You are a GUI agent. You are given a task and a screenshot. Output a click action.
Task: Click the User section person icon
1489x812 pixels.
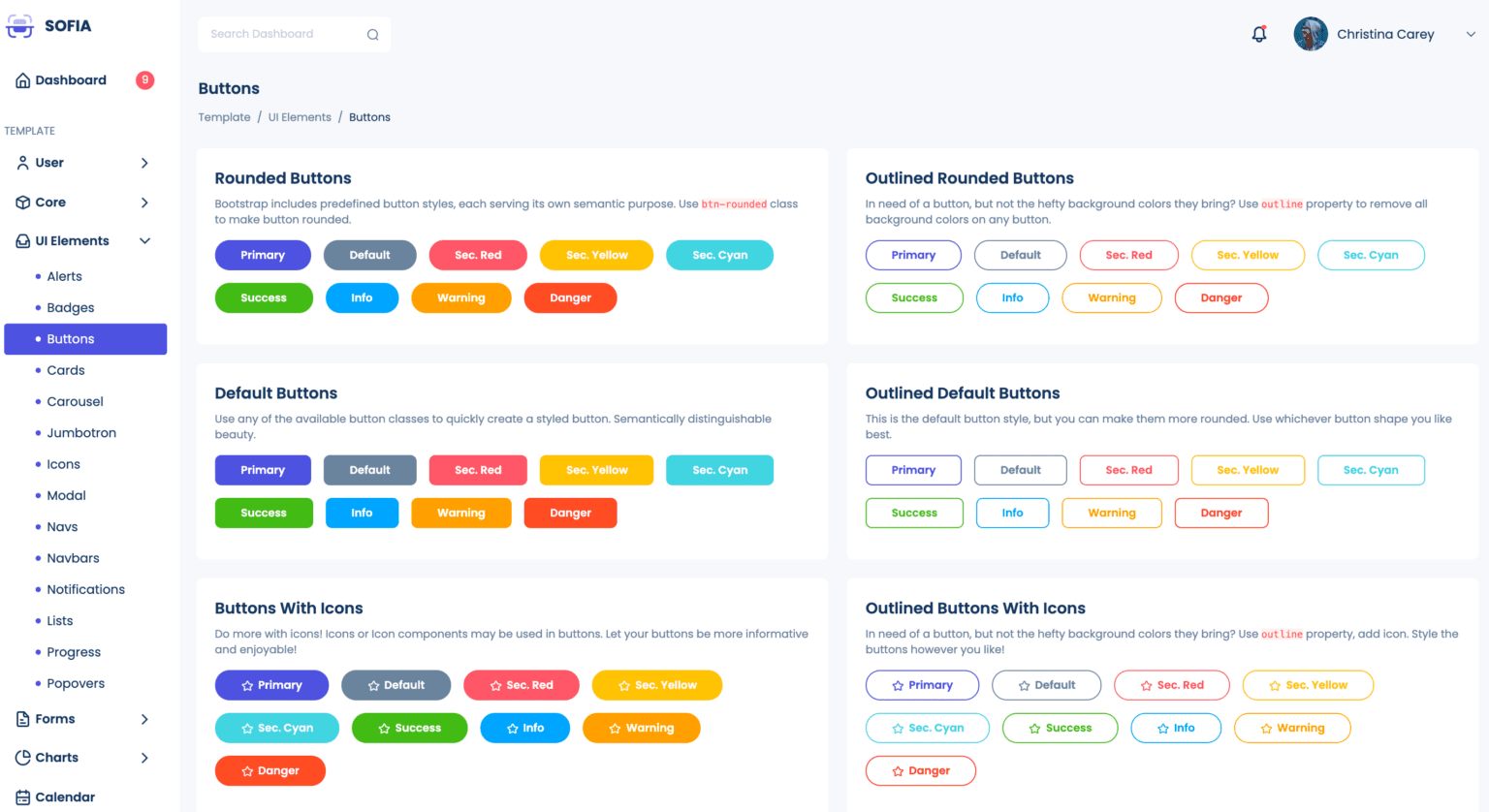point(24,163)
